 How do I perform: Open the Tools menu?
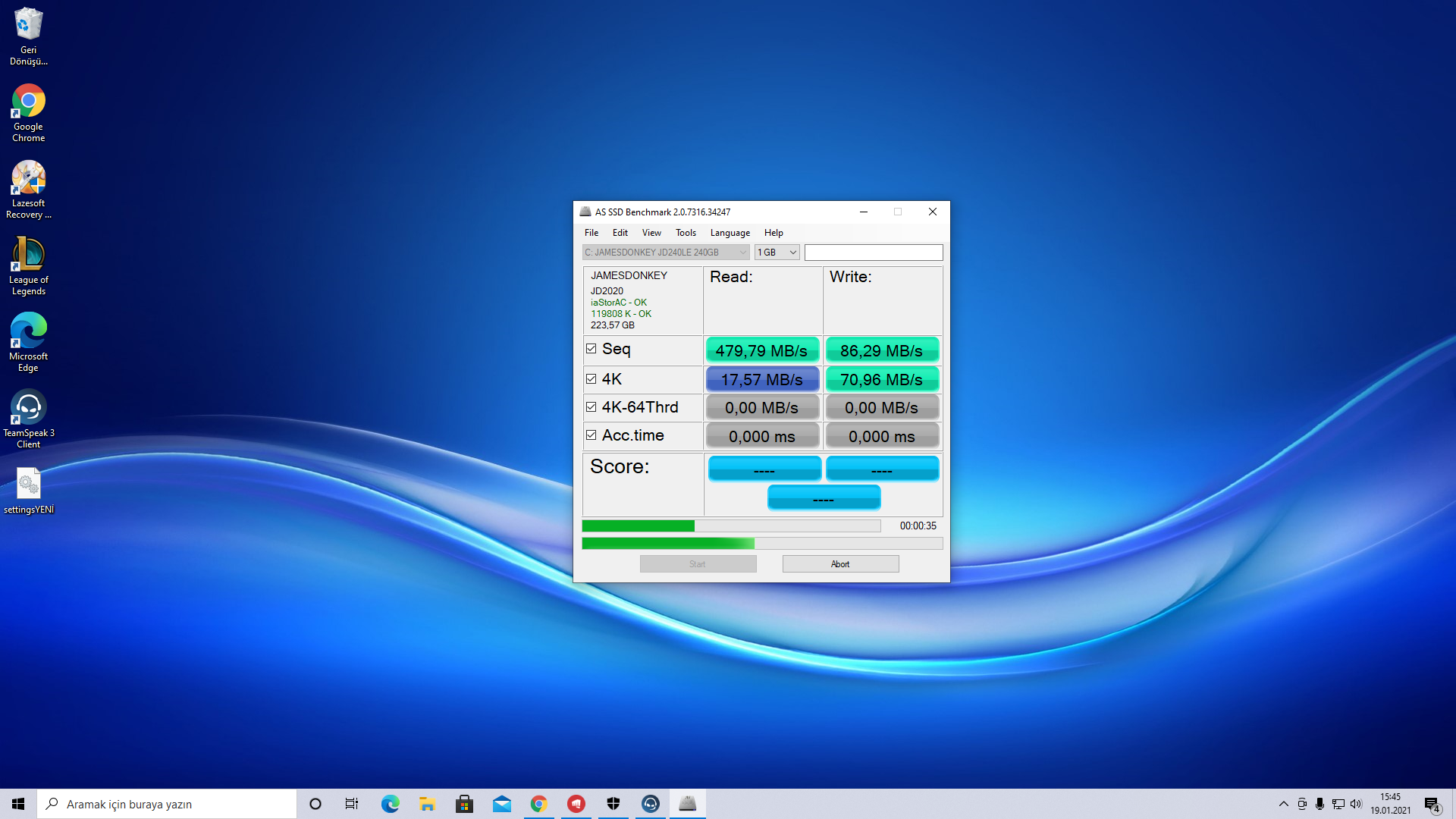[x=686, y=233]
